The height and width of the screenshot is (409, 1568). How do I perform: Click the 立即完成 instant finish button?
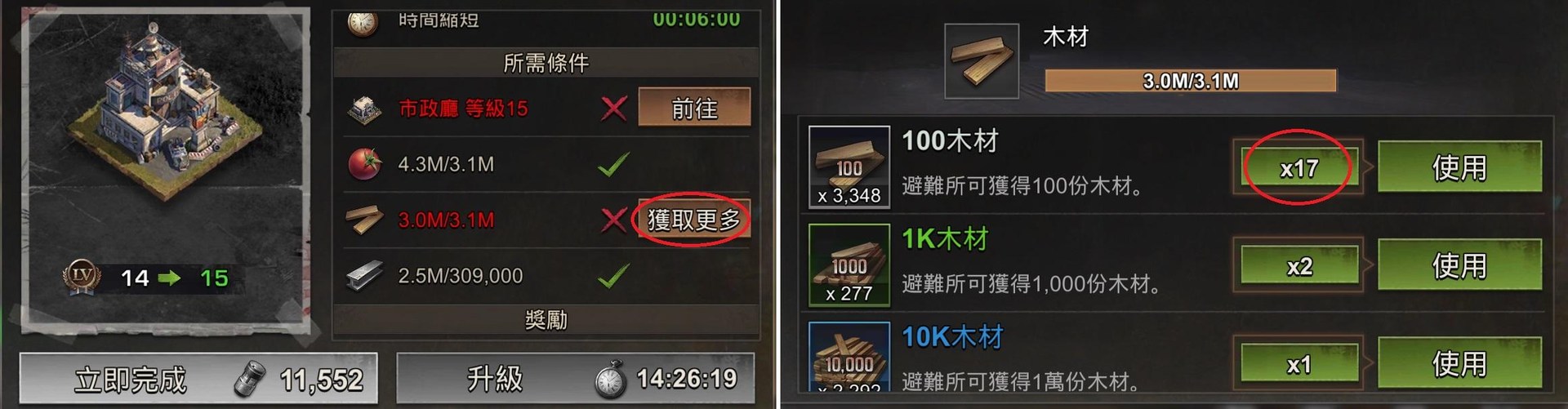pos(198,379)
